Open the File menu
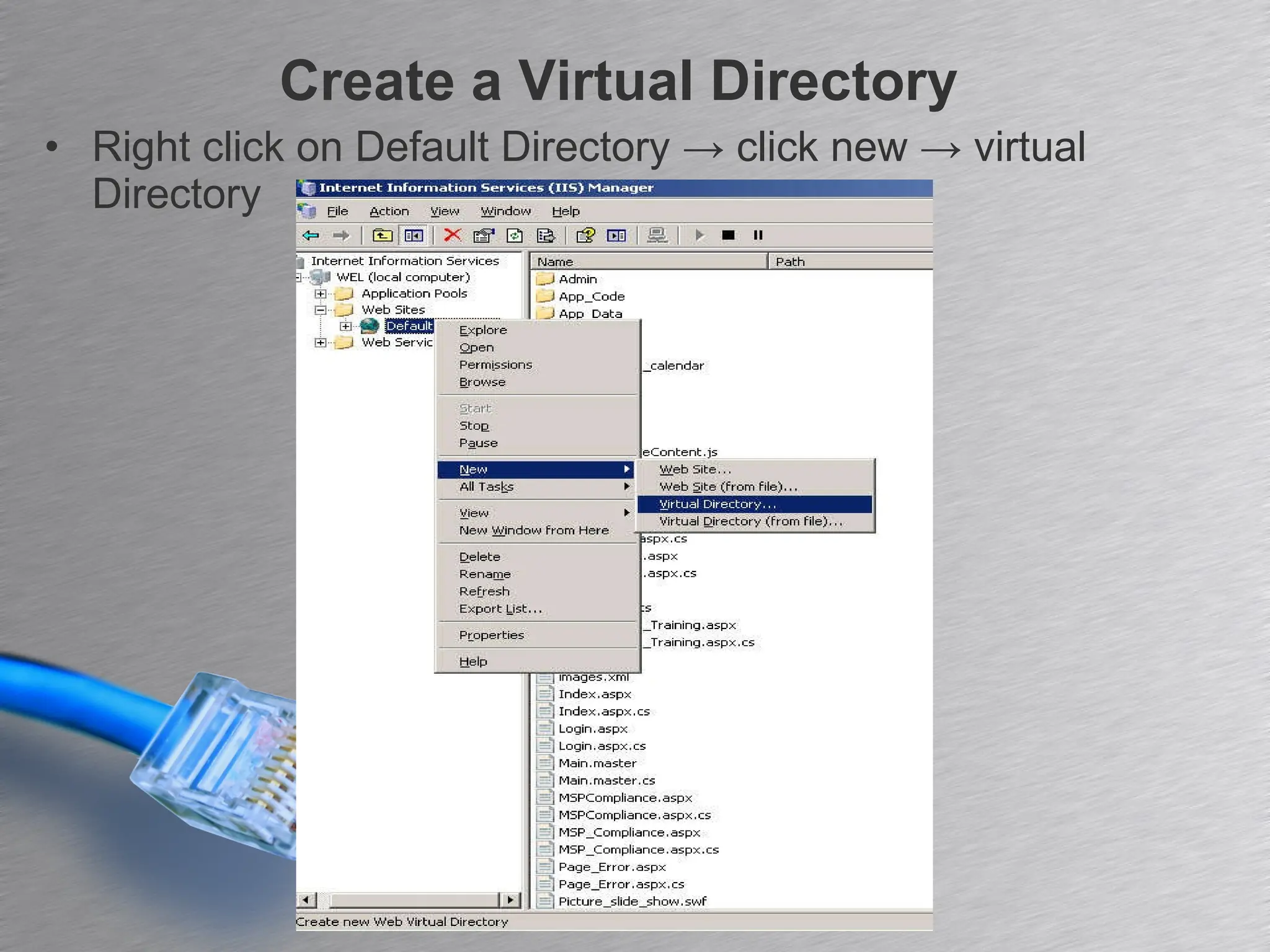This screenshot has width=1270, height=952. [337, 211]
